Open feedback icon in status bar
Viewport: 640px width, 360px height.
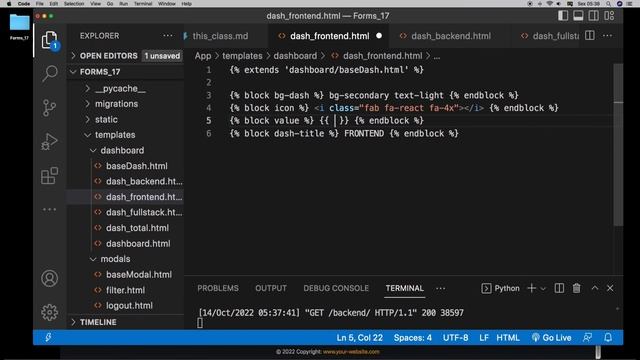(587, 338)
